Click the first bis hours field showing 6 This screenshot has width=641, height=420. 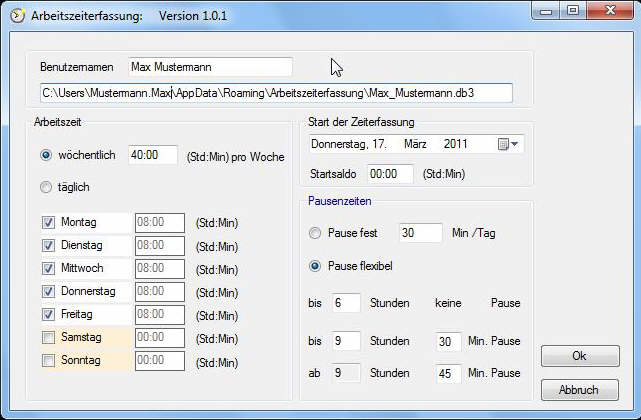pyautogui.click(x=346, y=303)
